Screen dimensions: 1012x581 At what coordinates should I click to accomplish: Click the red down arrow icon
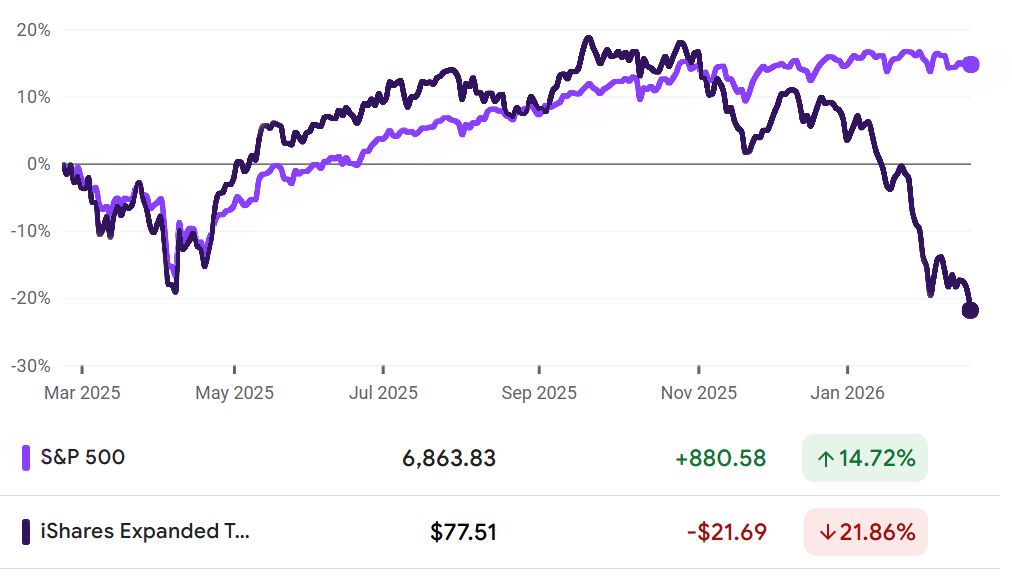[x=827, y=533]
